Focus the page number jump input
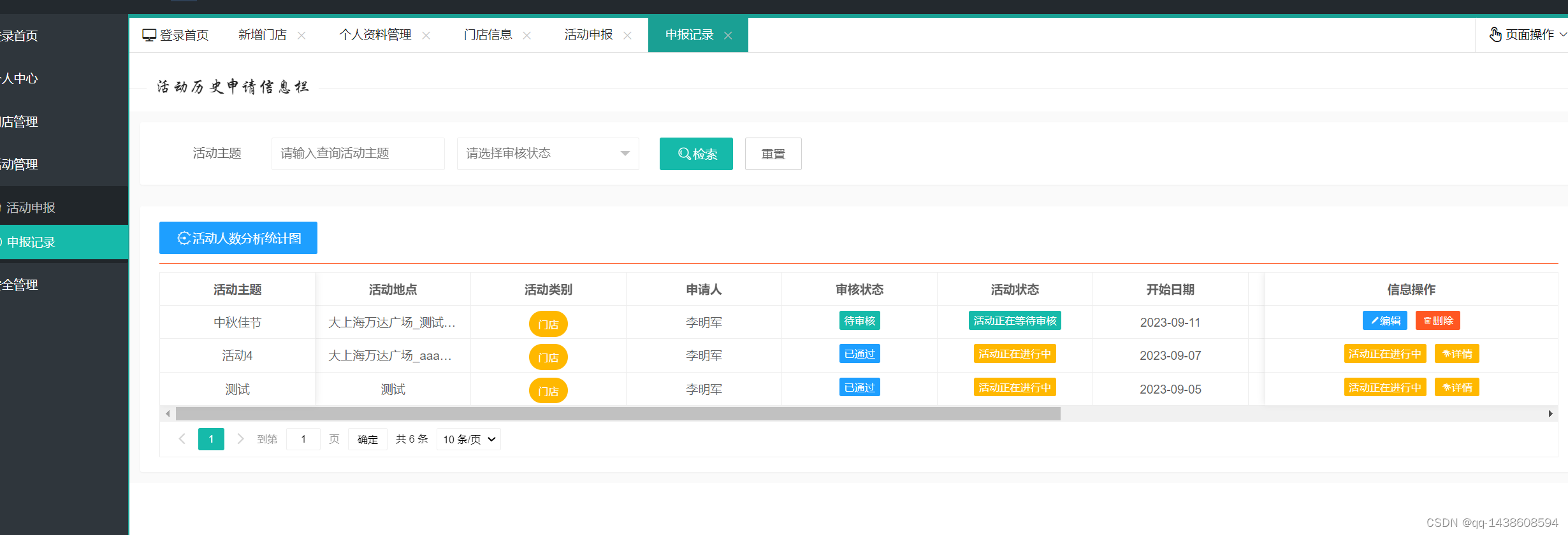The height and width of the screenshot is (535, 1568). pos(303,439)
